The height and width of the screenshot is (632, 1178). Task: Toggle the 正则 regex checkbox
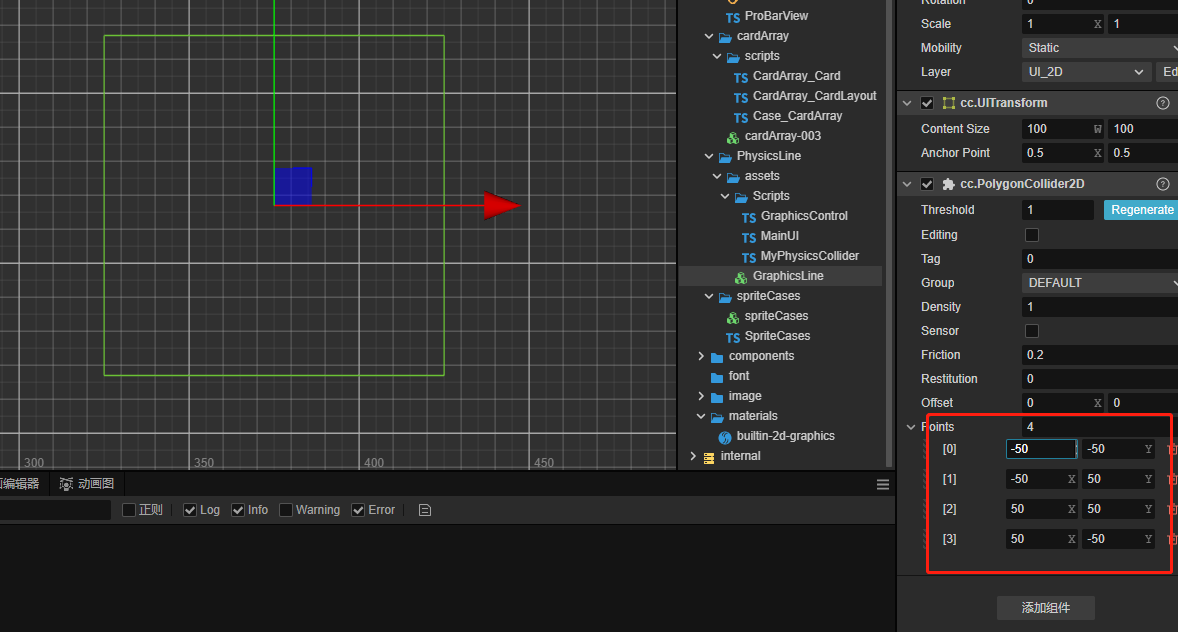pyautogui.click(x=128, y=510)
